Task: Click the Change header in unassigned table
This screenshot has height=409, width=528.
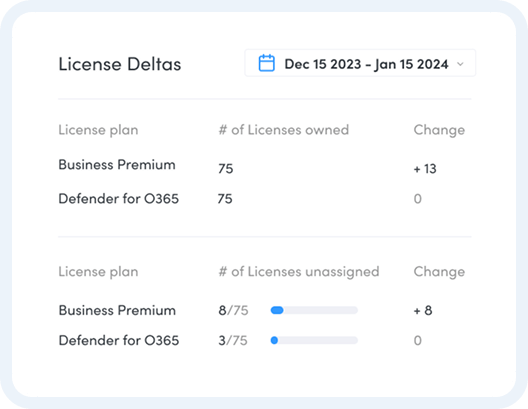Action: [x=439, y=272]
